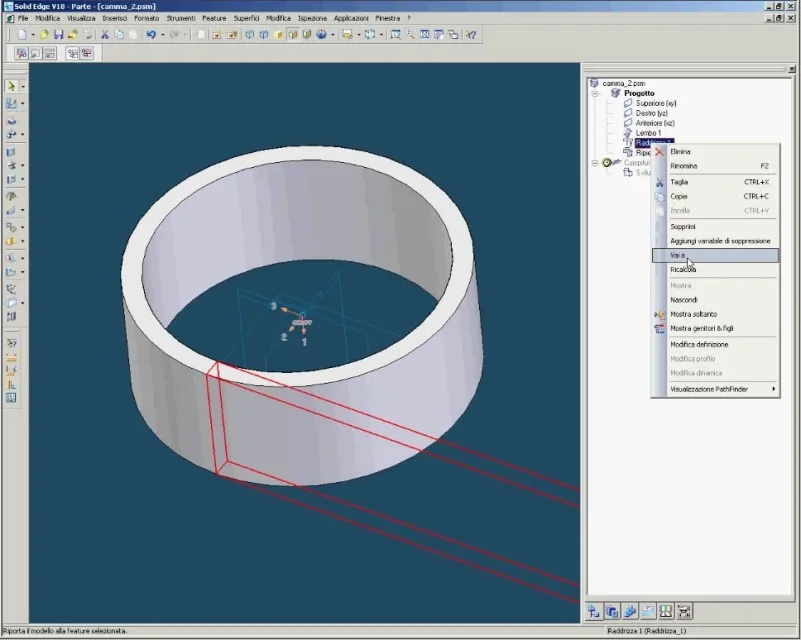The width and height of the screenshot is (801, 640).
Task: Click the Sketch tool icon in left toolbar
Action: [11, 103]
